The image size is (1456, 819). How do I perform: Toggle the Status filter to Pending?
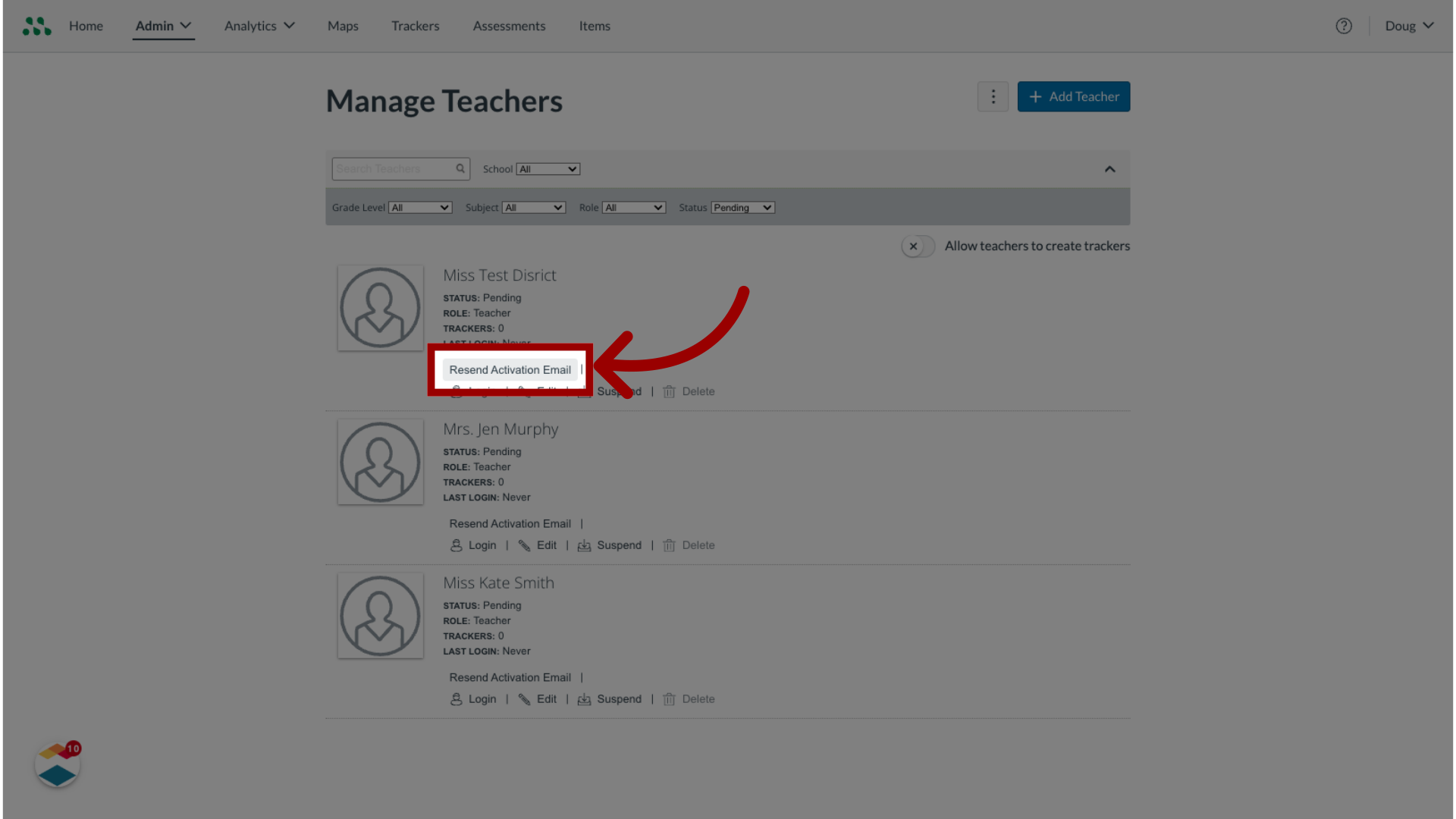[742, 207]
